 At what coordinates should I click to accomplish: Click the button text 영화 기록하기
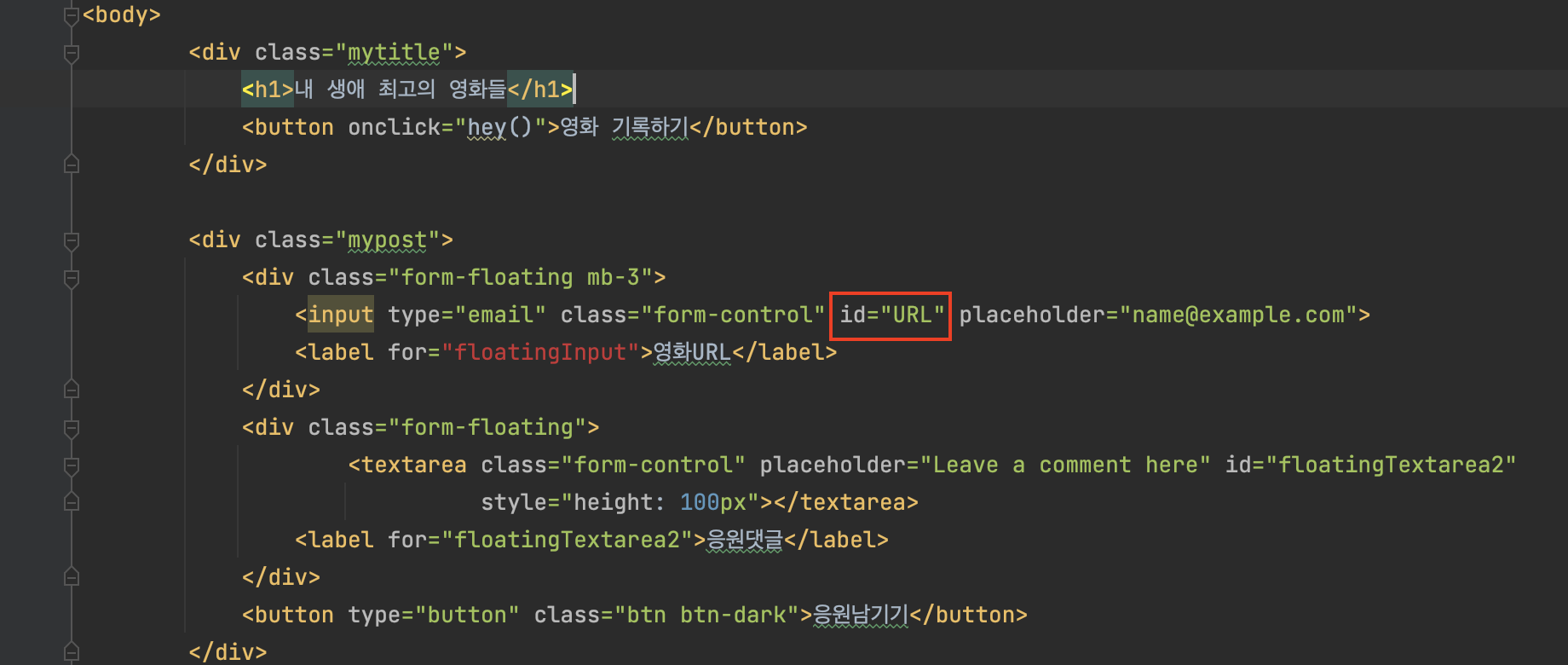click(625, 127)
